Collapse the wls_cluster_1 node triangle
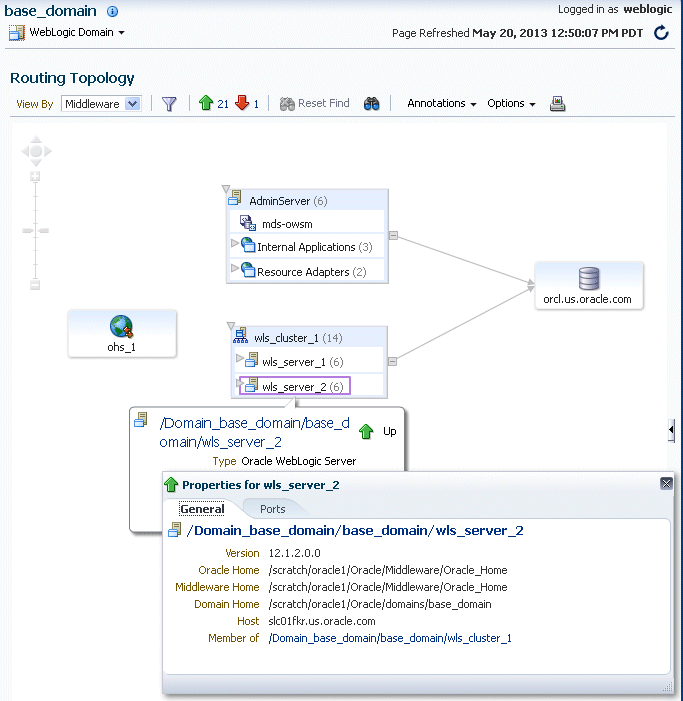This screenshot has height=701, width=683. (x=231, y=326)
